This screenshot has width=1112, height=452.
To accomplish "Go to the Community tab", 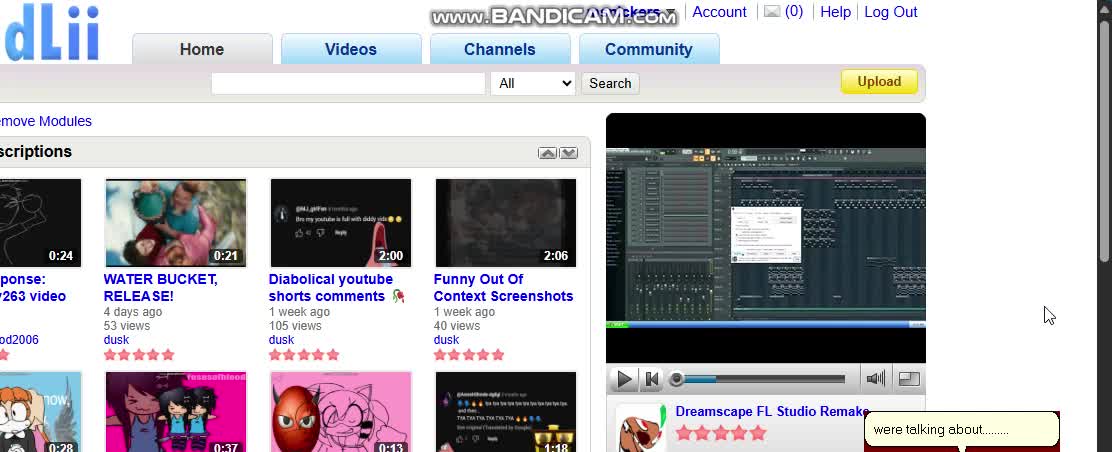I will 649,49.
